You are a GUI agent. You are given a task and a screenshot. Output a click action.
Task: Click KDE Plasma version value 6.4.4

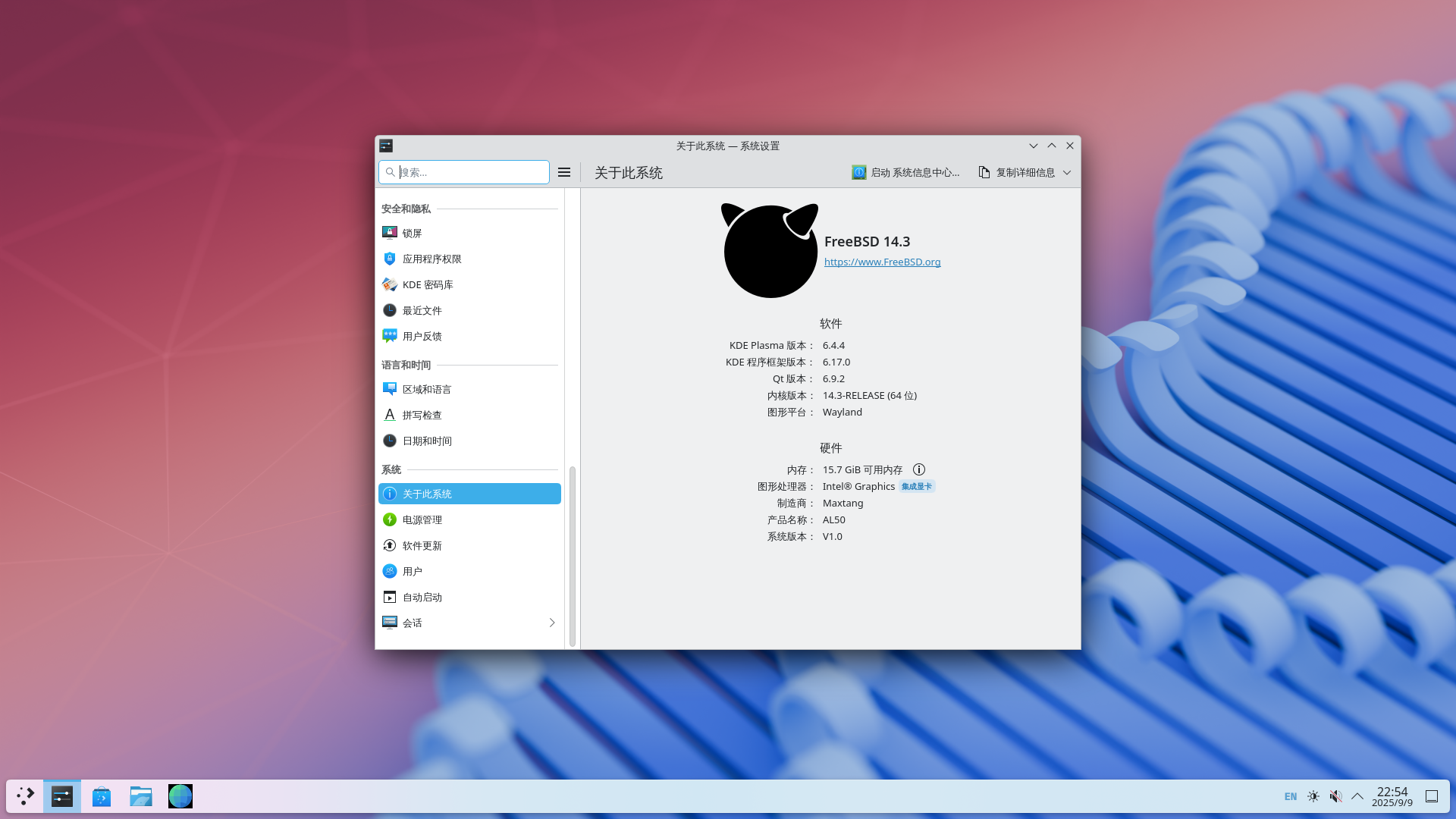833,345
